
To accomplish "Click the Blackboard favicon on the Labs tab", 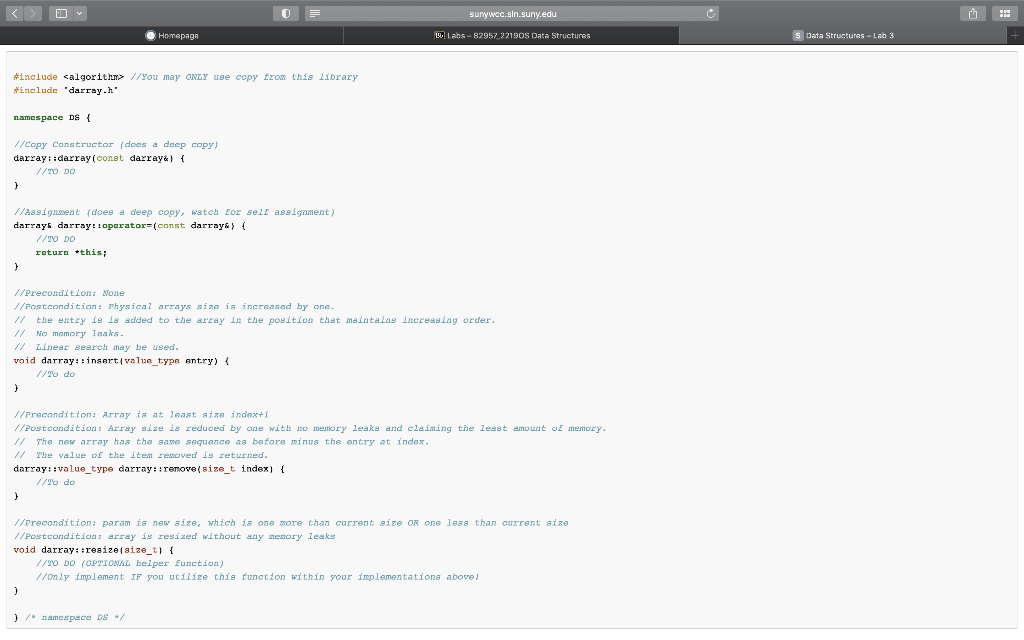I will tap(439, 35).
